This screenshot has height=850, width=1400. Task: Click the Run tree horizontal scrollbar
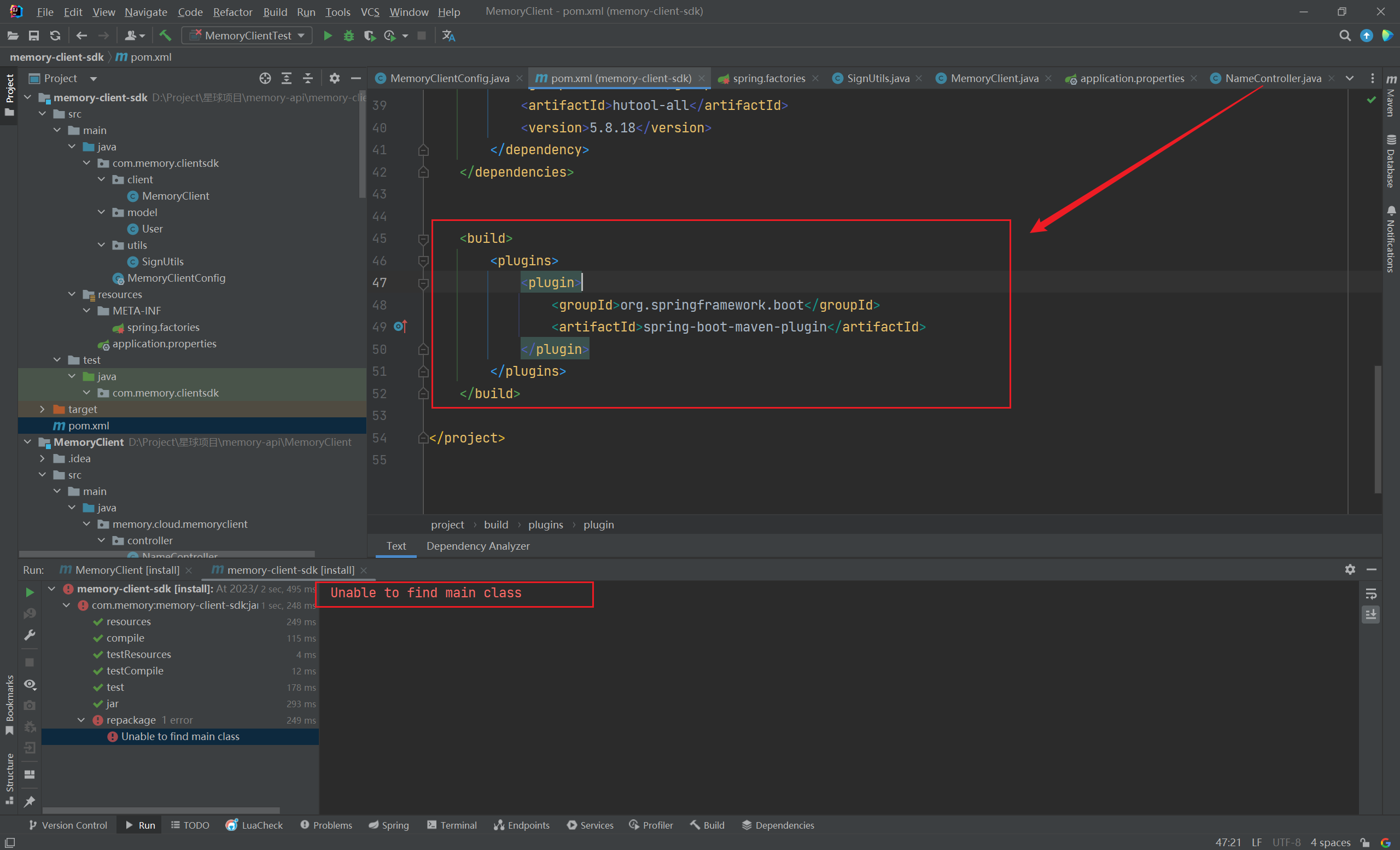point(161,810)
